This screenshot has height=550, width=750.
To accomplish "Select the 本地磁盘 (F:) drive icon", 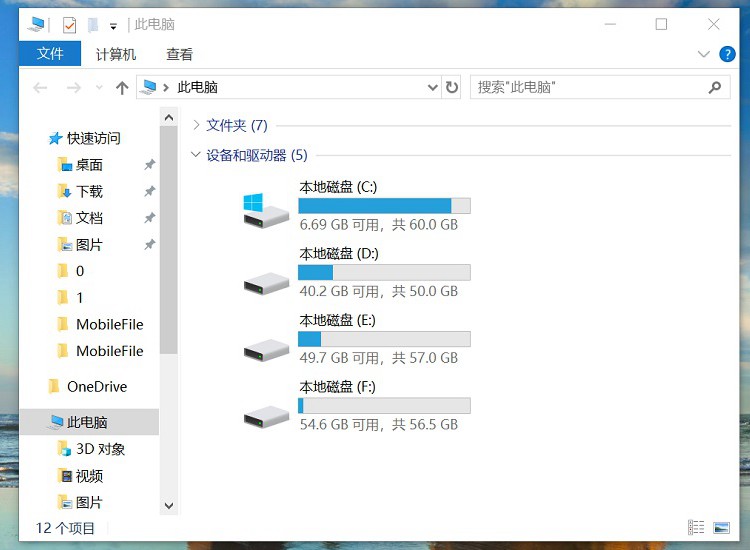I will pos(266,417).
